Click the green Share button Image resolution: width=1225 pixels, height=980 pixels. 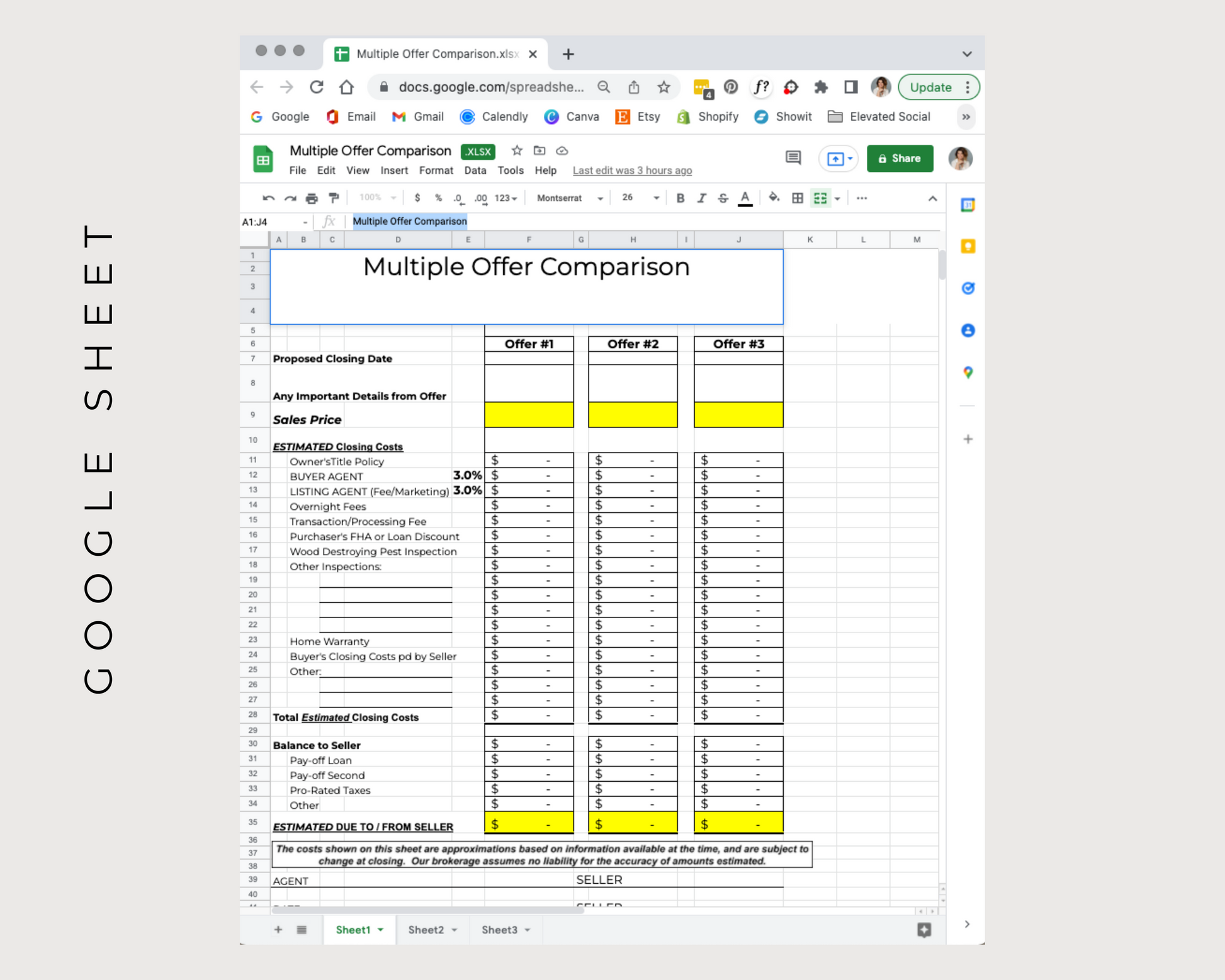[899, 159]
